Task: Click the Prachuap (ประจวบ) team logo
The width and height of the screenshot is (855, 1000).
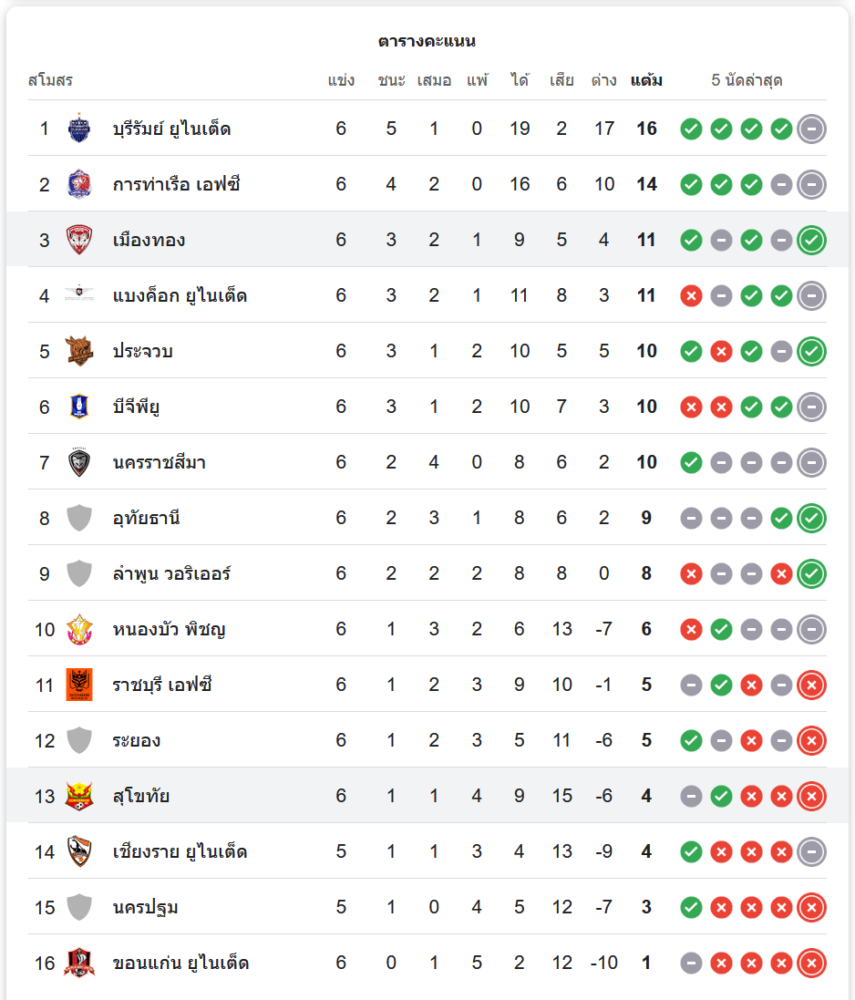Action: (79, 351)
